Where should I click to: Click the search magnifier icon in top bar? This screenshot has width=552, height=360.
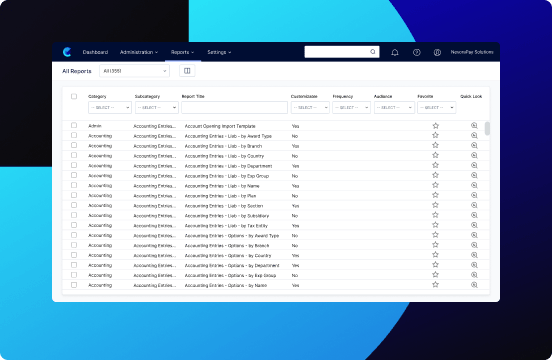(372, 52)
